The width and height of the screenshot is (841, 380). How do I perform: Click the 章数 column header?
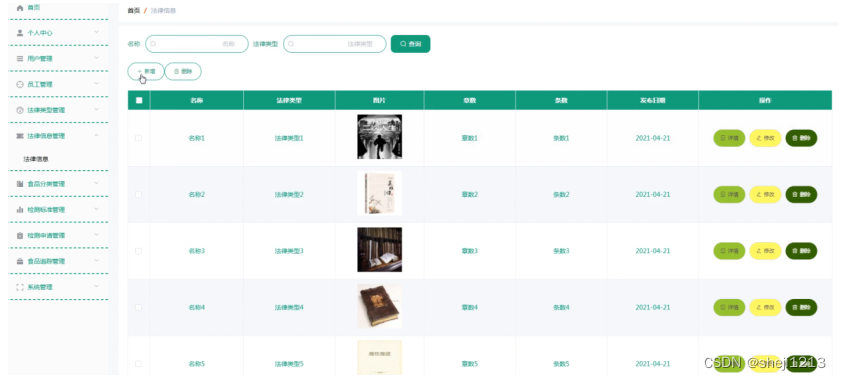[470, 100]
